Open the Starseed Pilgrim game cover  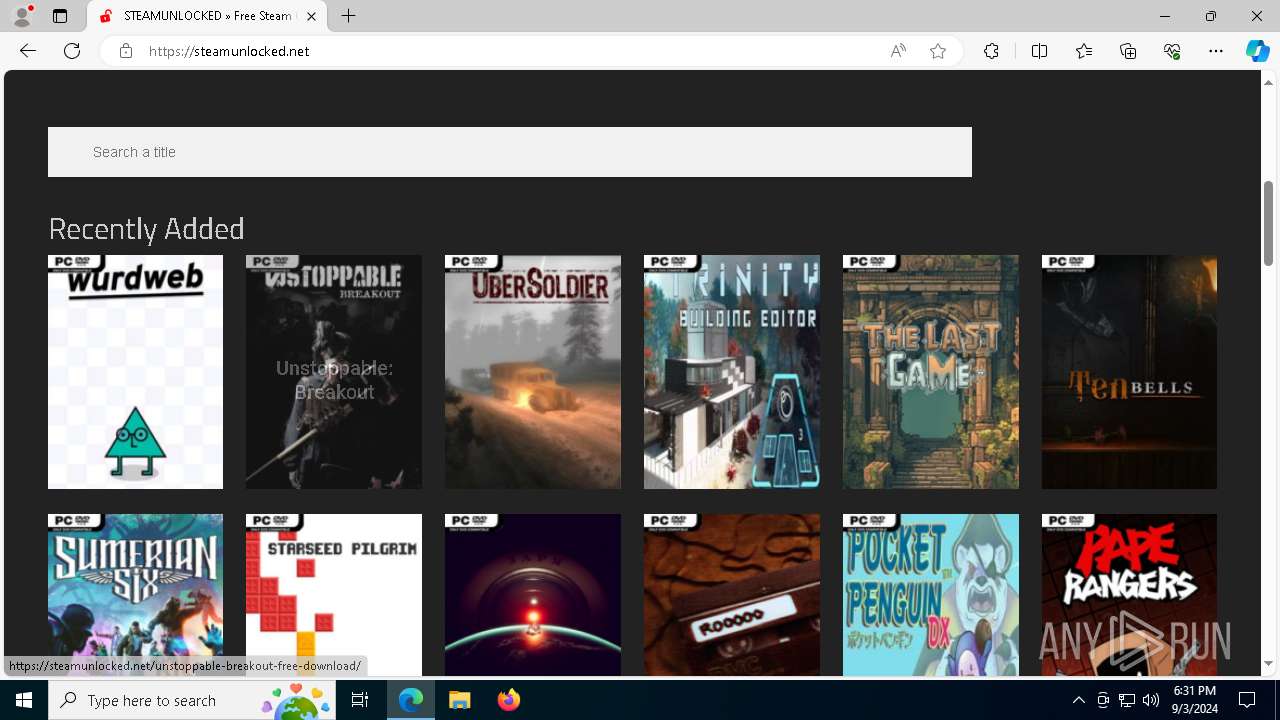point(334,595)
